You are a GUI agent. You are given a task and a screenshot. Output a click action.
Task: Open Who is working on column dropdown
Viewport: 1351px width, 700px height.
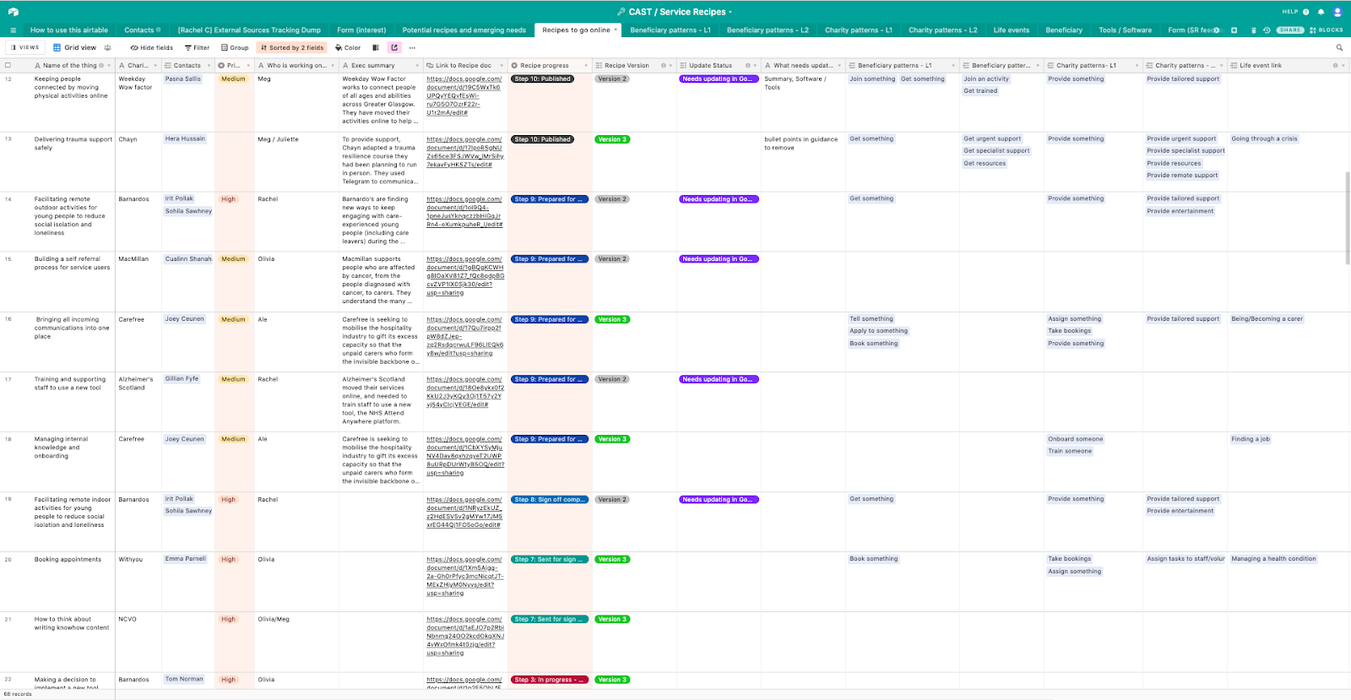tap(332, 65)
